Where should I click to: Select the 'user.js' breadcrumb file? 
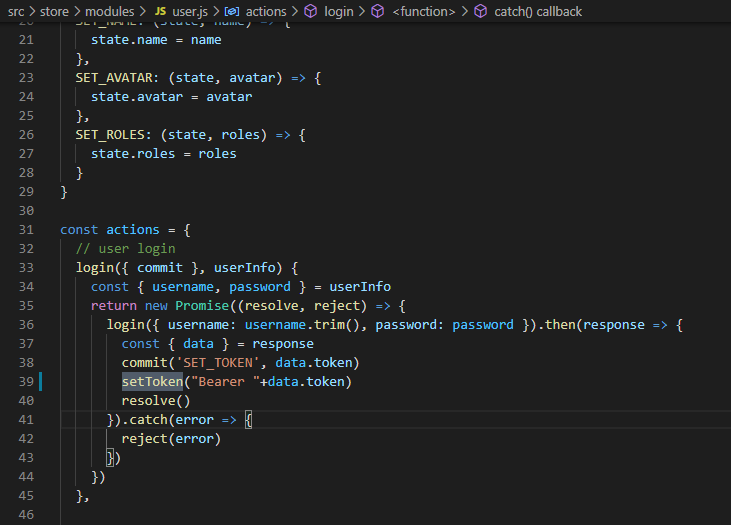coord(190,11)
